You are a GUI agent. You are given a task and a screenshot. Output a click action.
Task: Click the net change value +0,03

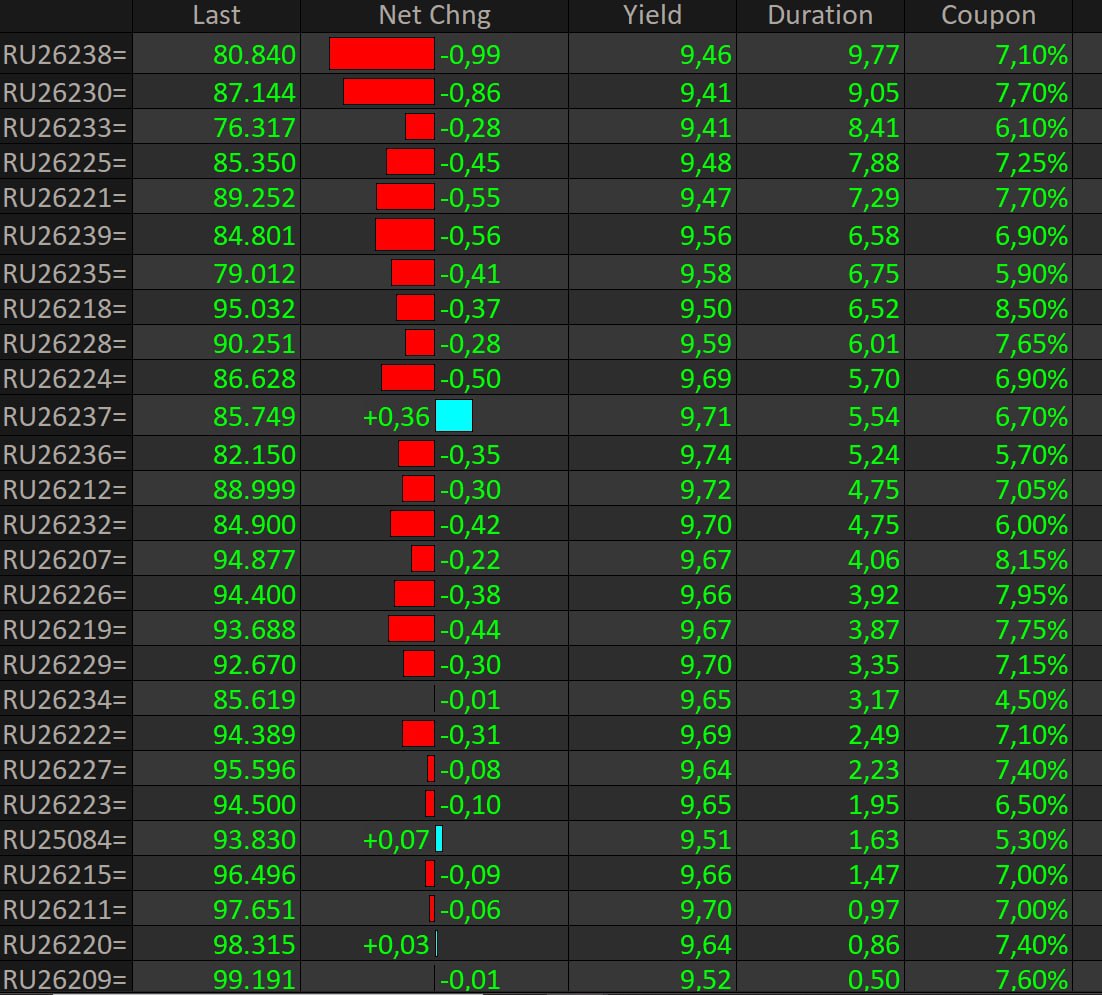pos(396,945)
